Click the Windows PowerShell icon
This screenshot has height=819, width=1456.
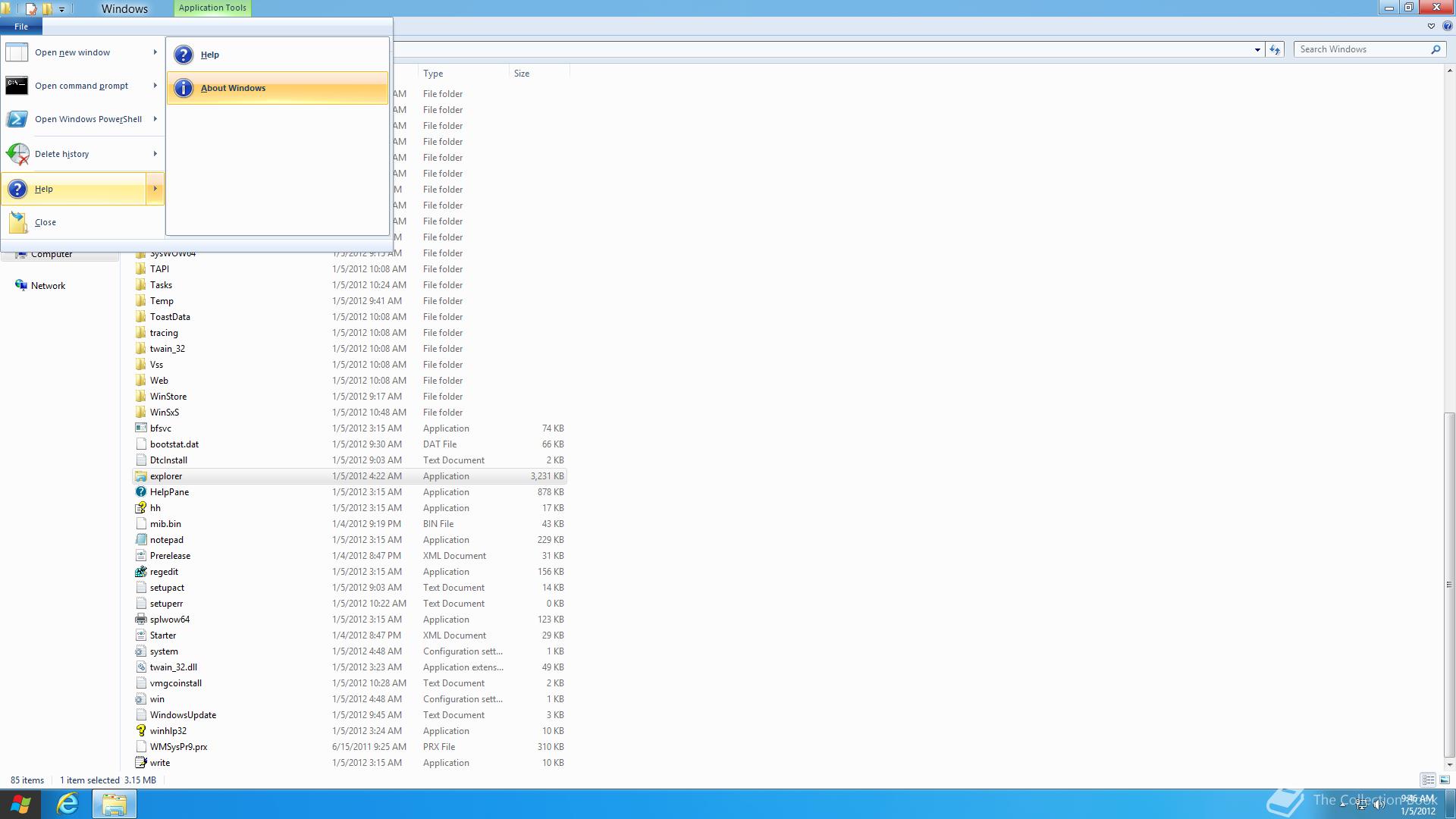(17, 119)
